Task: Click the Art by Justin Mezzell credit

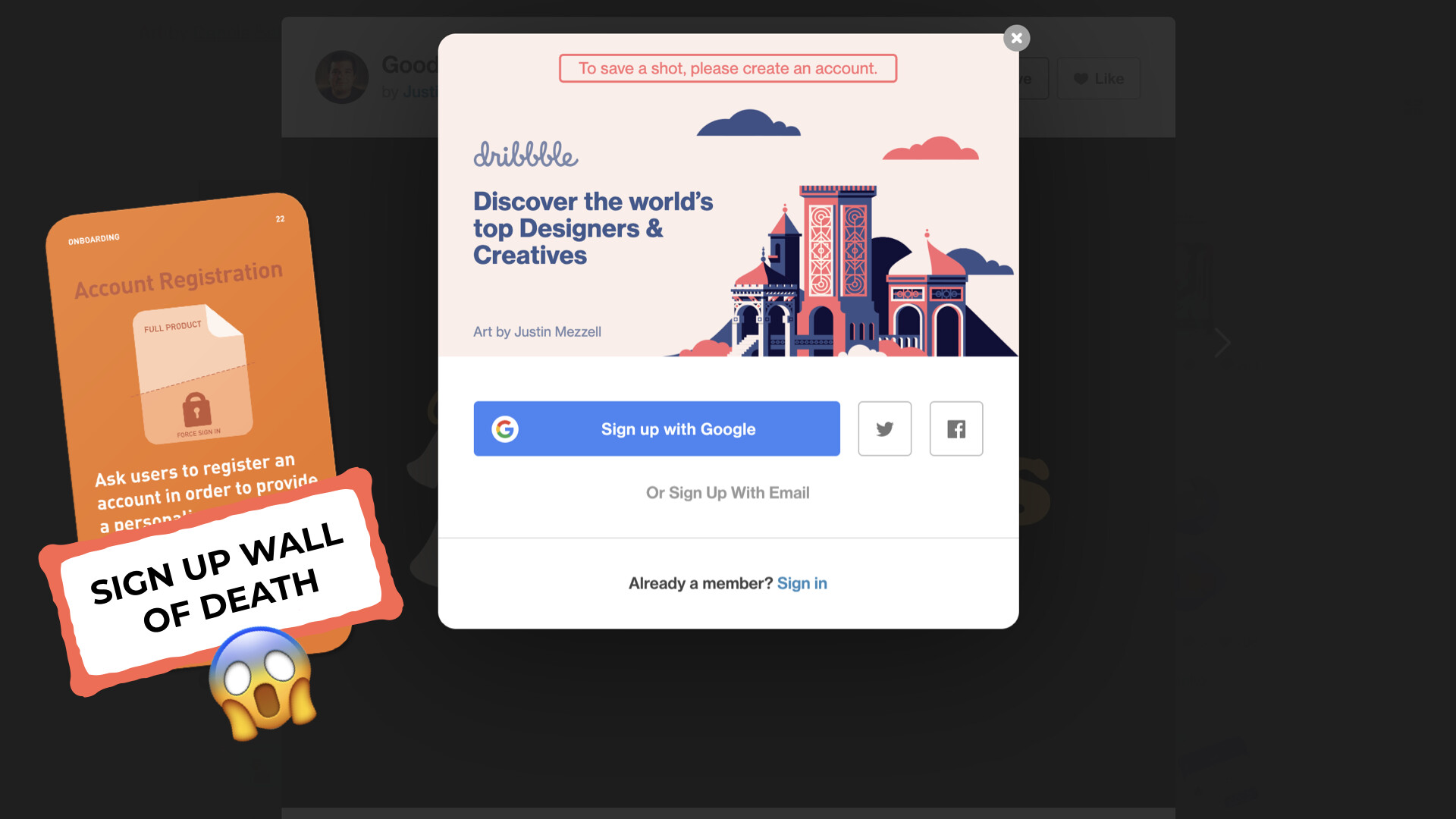Action: (x=537, y=331)
